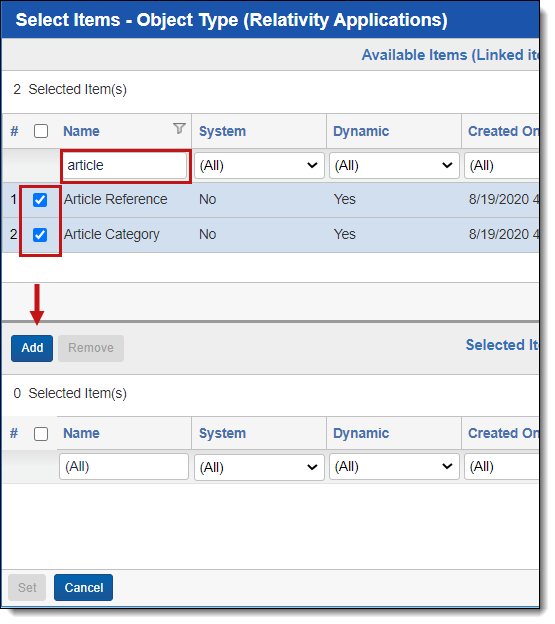
Task: Click the filter icon in Name header
Action: (179, 128)
